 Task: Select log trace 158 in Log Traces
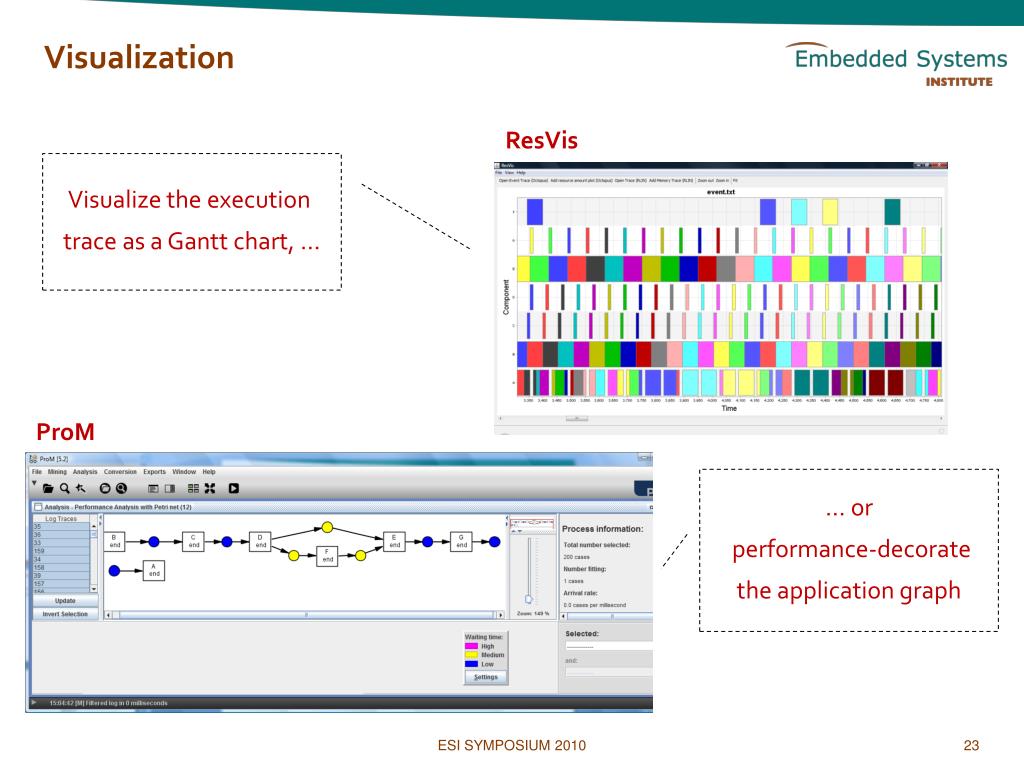tap(61, 567)
